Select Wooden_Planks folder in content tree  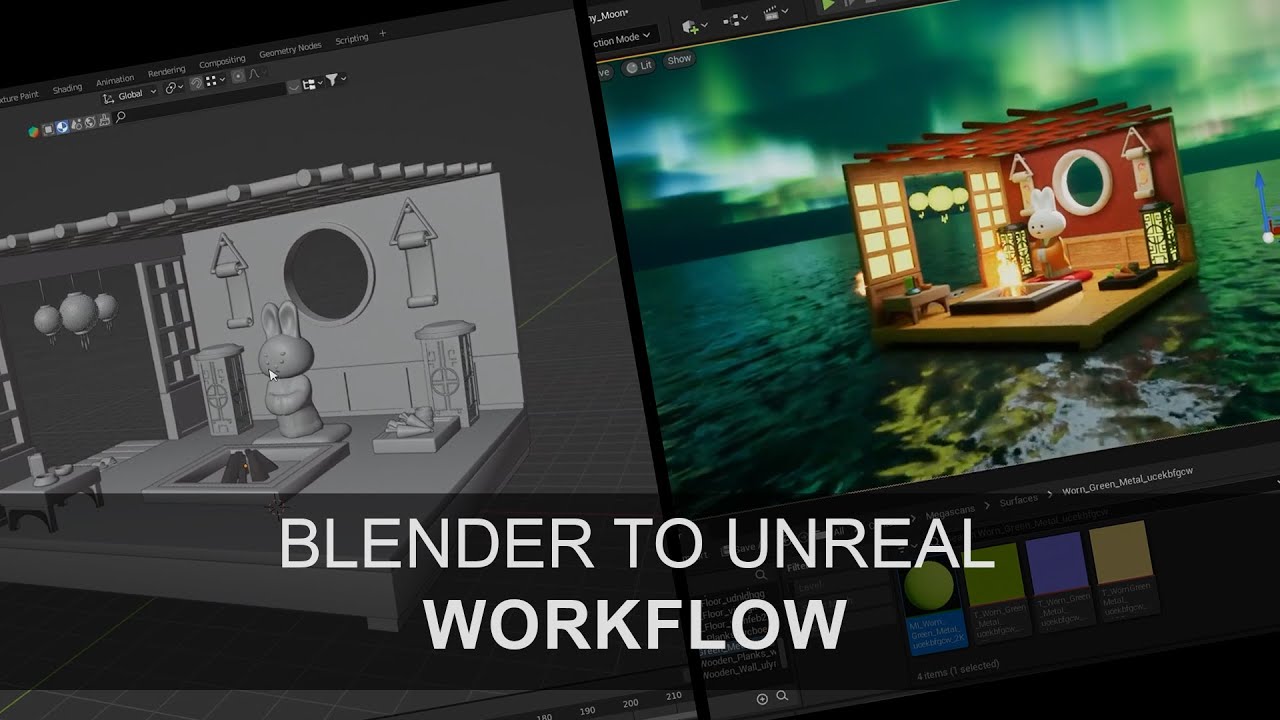(x=738, y=660)
